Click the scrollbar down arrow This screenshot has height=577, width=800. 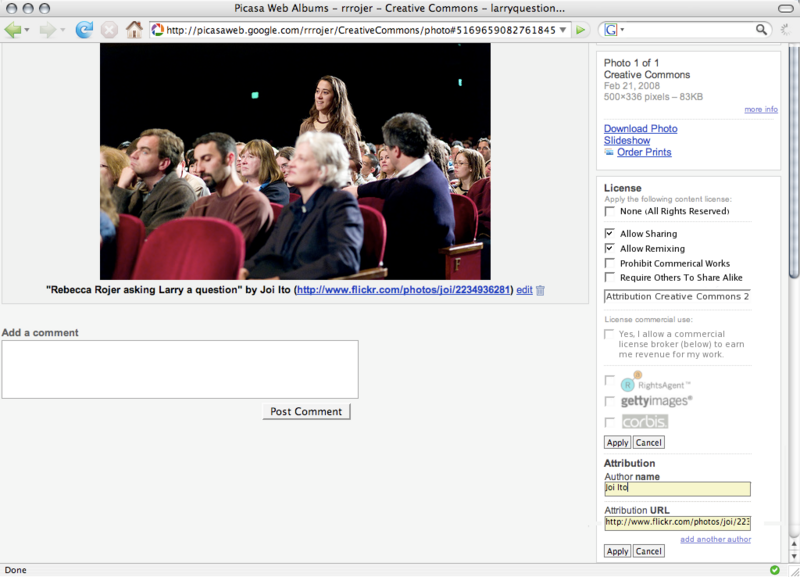794,557
